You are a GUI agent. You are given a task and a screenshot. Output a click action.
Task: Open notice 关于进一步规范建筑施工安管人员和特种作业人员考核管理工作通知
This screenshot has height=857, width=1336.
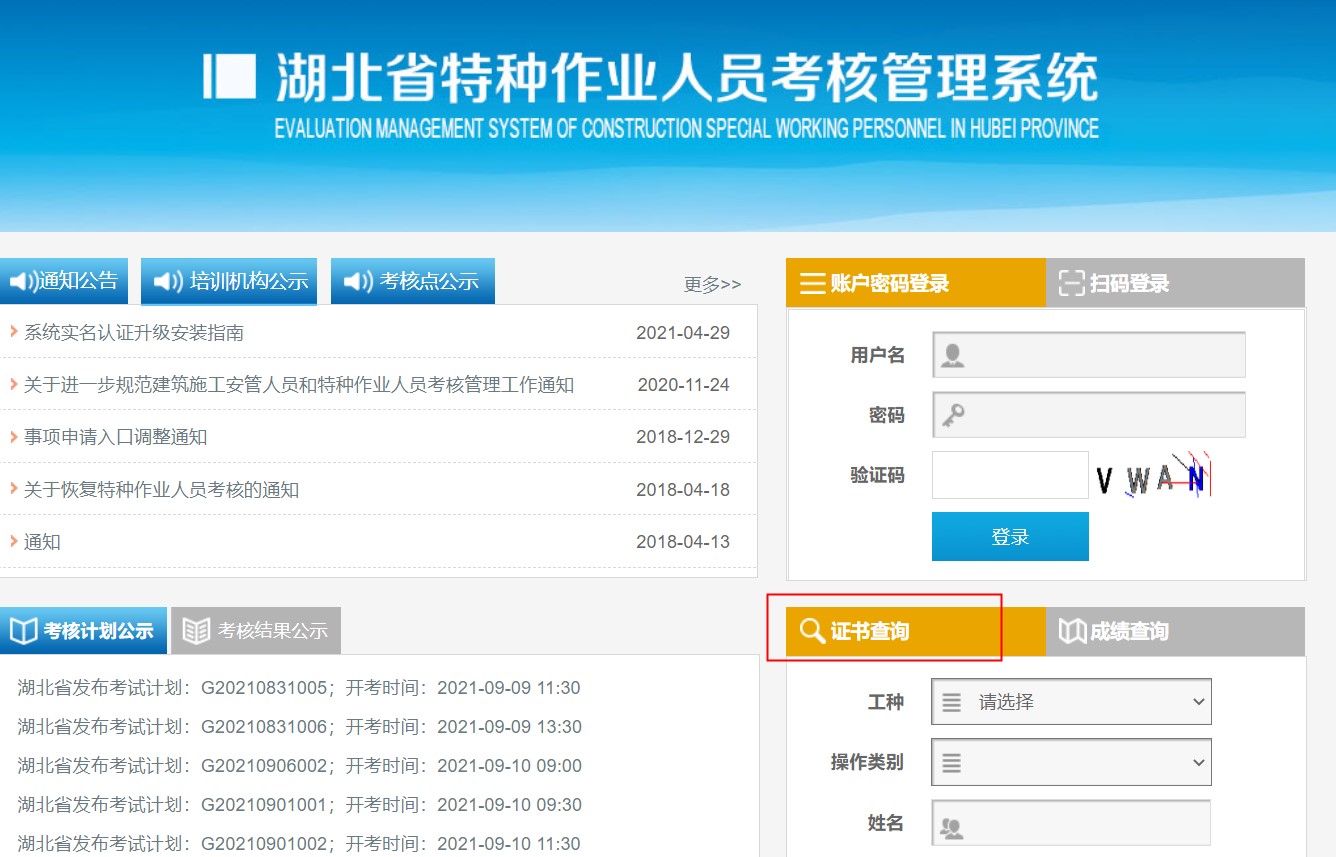click(x=299, y=385)
